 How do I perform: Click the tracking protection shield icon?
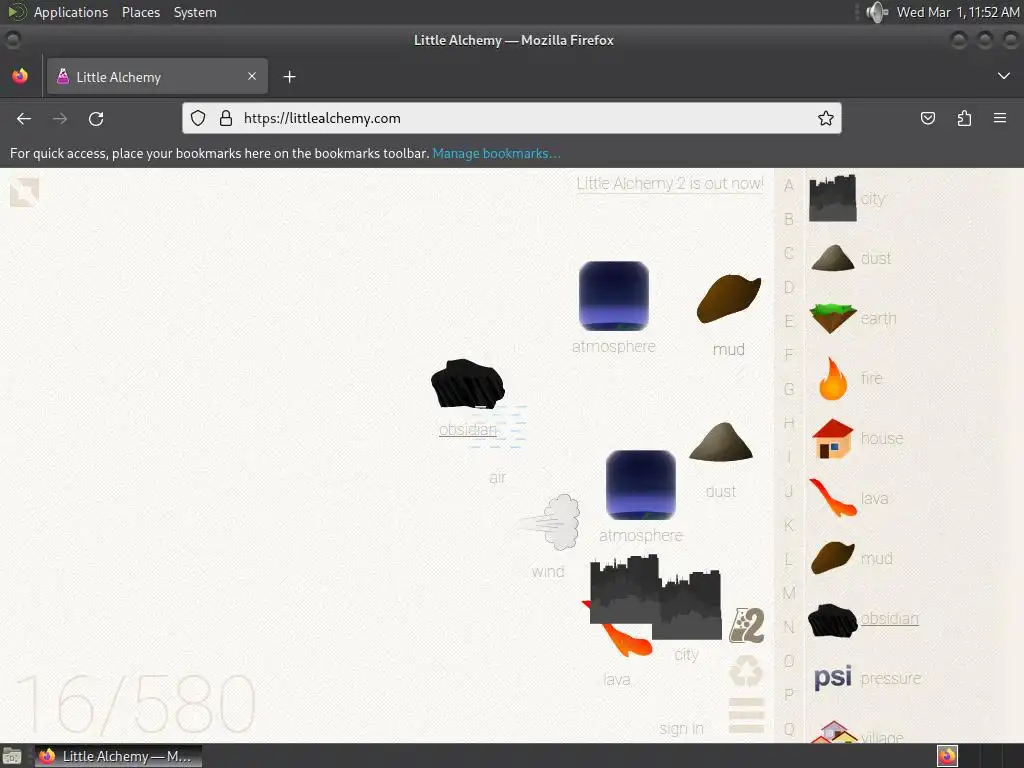[198, 118]
